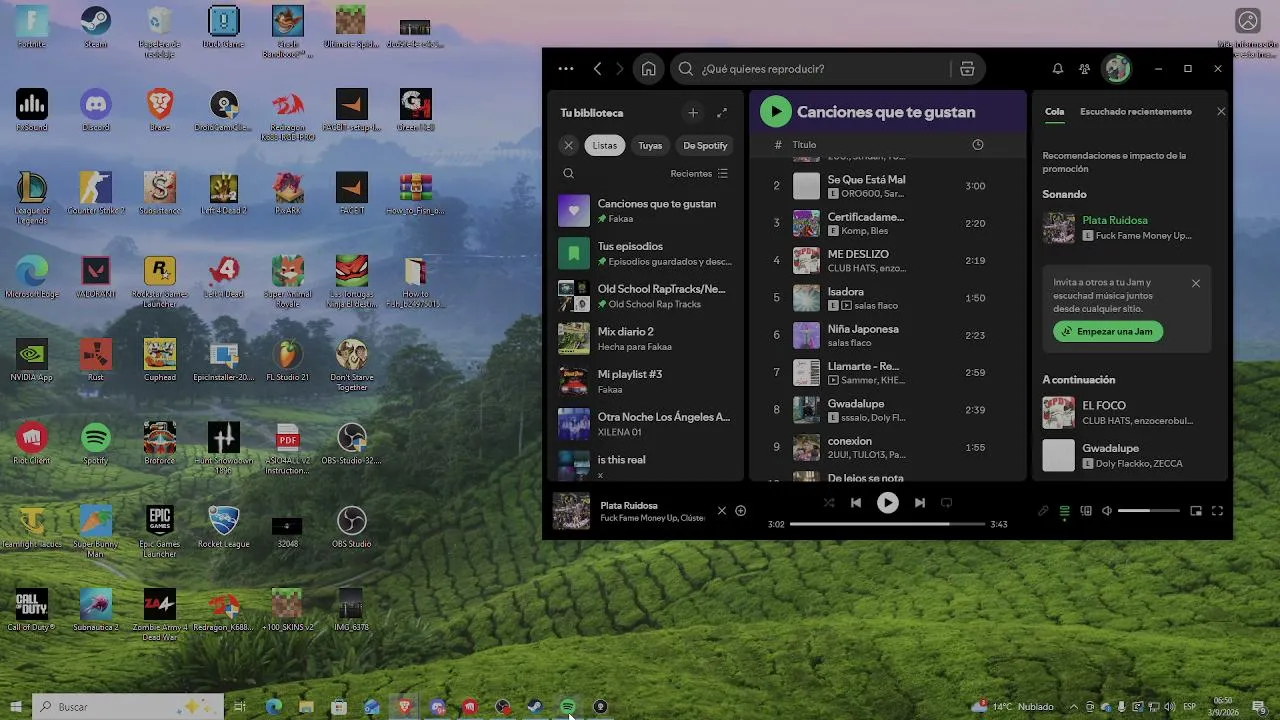Select the Se Que Está Mal track
The height and width of the screenshot is (720, 1280).
[x=888, y=186]
